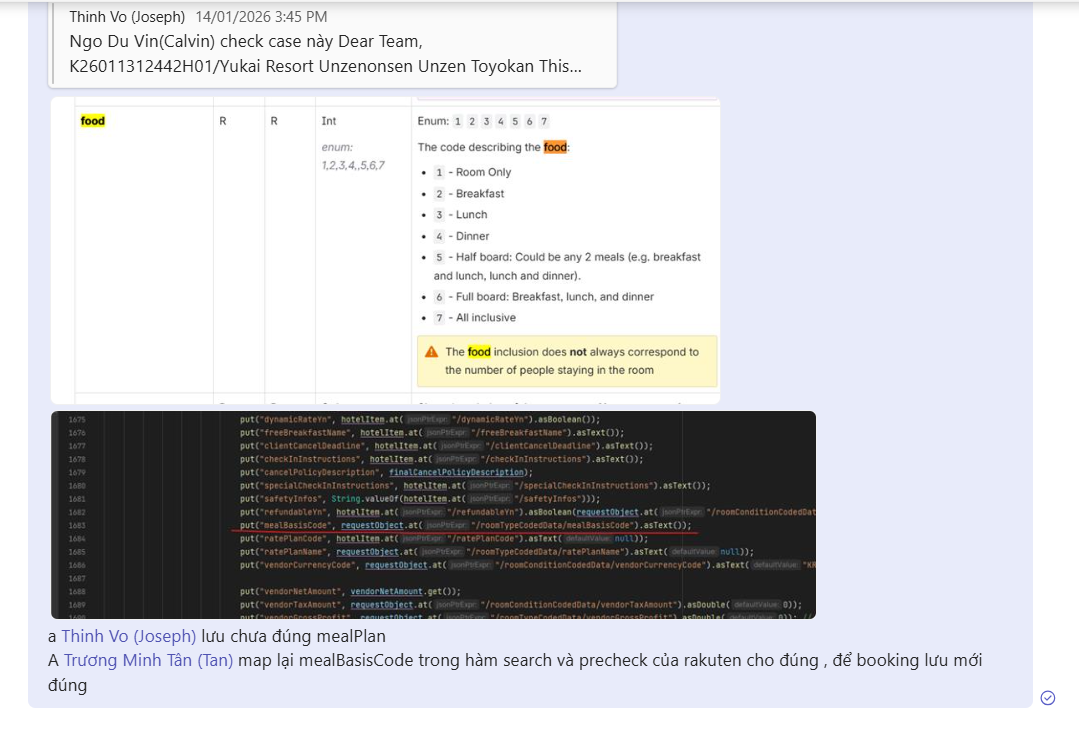The width and height of the screenshot is (1079, 749).
Task: Click the yellow food inclusion warning box
Action: pos(567,361)
